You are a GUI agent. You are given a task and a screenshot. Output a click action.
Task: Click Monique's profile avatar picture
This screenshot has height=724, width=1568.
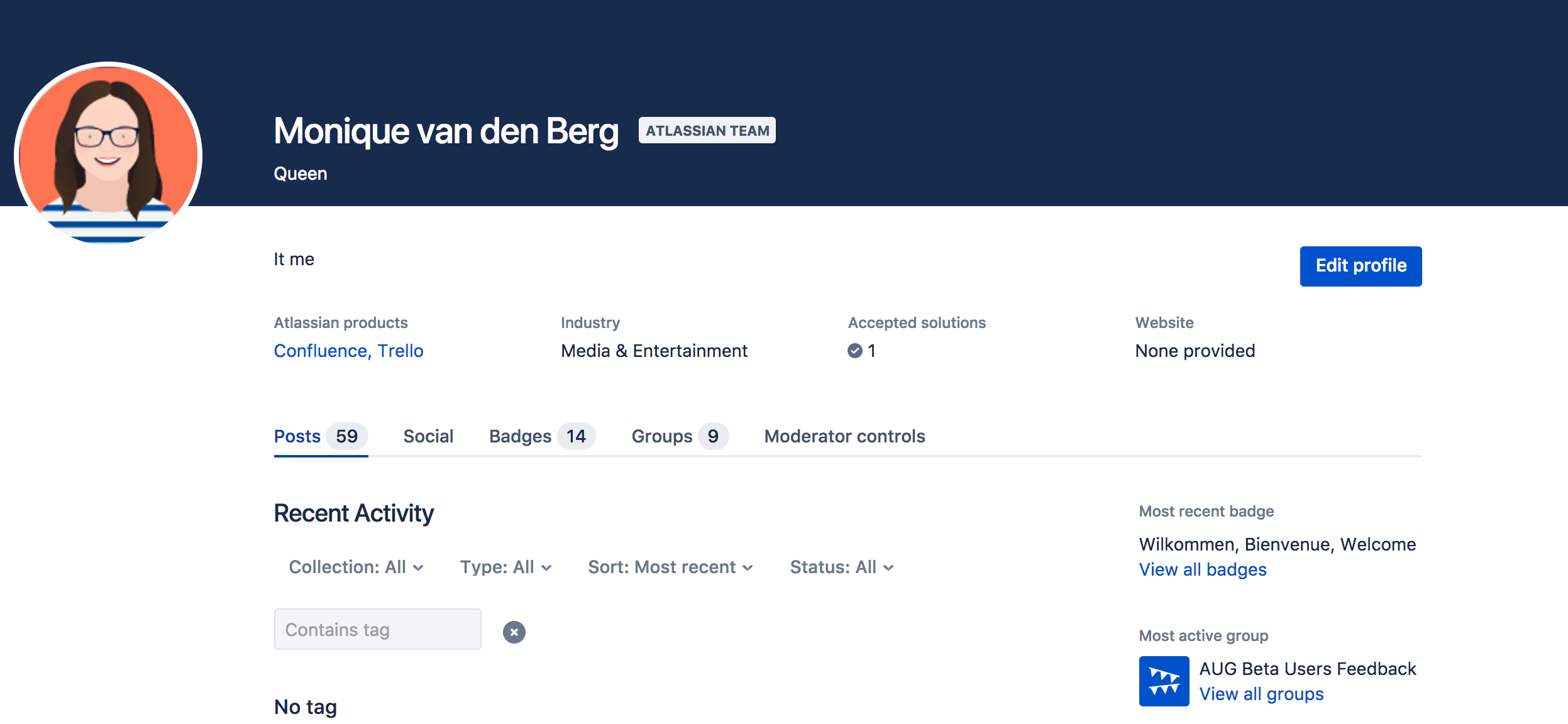tap(108, 154)
